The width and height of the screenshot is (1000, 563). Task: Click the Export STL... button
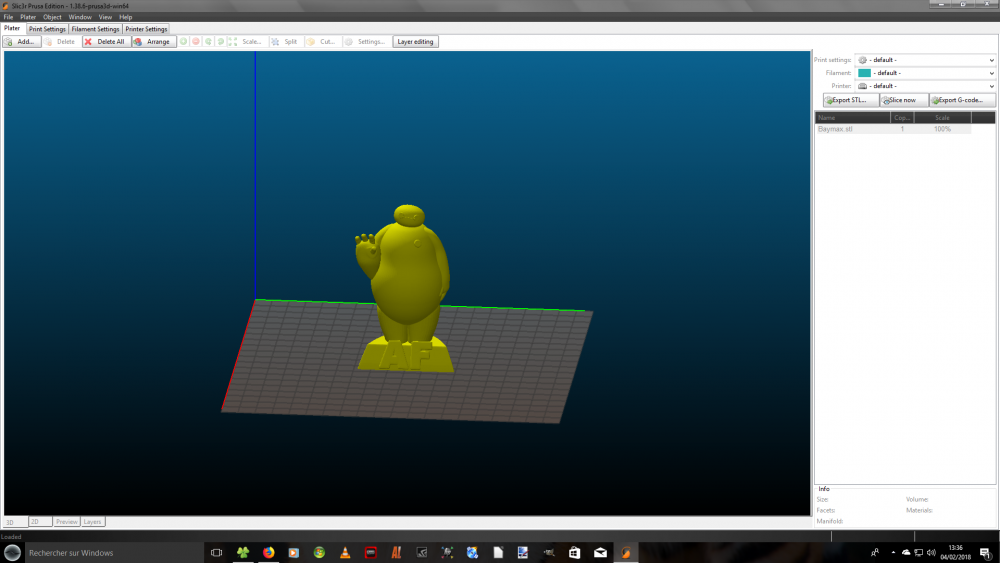pos(850,100)
